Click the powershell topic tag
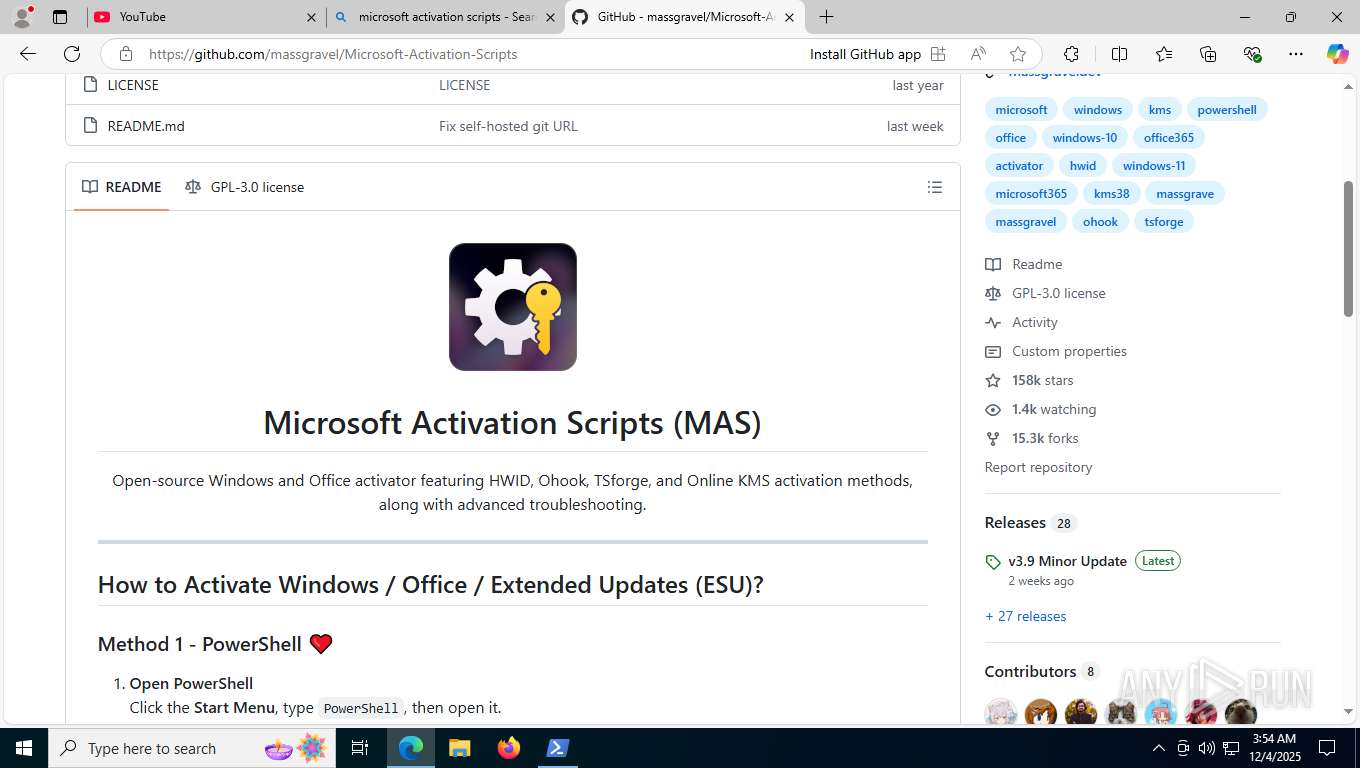The height and width of the screenshot is (768, 1360). (1227, 110)
